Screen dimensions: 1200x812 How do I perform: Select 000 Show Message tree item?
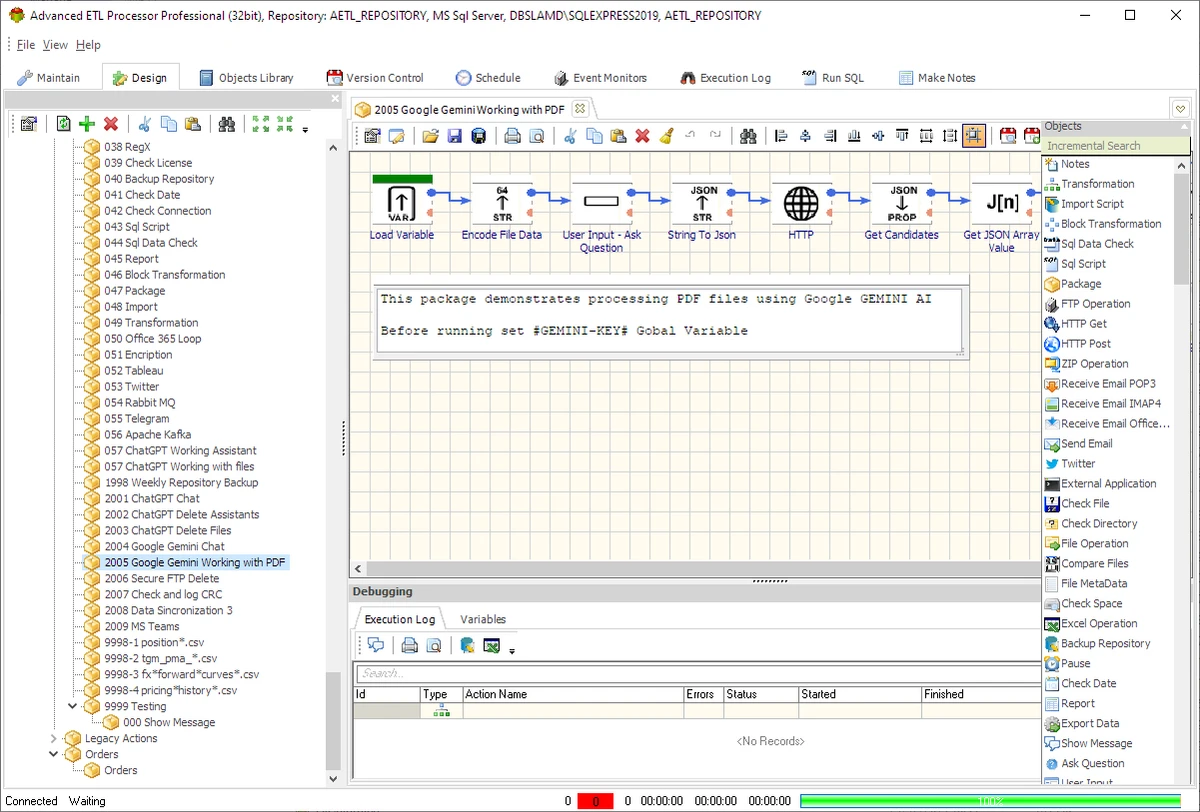click(169, 723)
